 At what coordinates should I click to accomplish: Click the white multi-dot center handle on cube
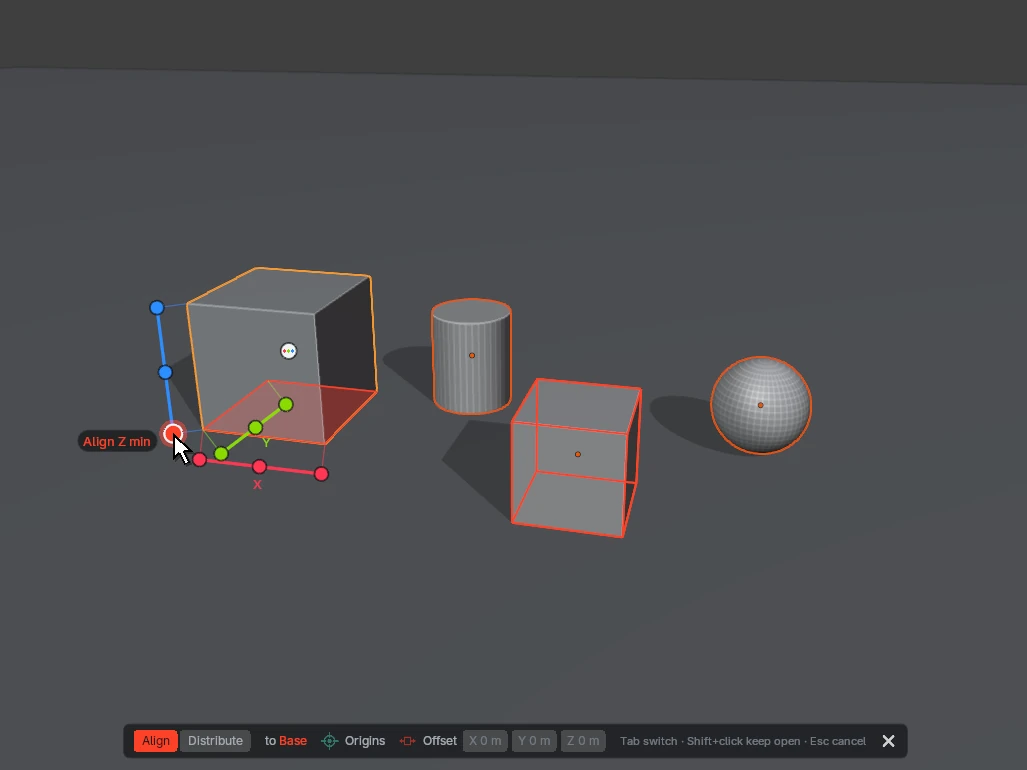click(x=288, y=351)
